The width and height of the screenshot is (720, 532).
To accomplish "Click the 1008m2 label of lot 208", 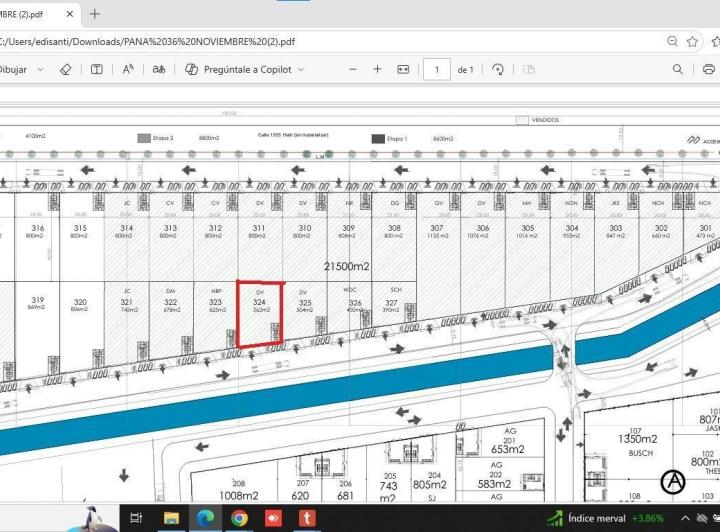I will 239,496.
